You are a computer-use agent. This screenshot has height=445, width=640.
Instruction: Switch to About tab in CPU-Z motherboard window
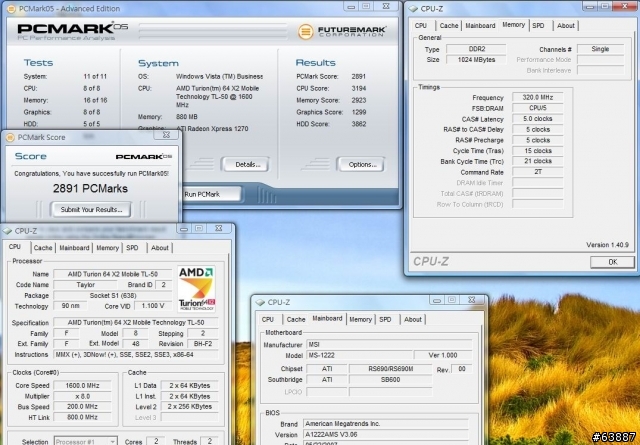[413, 319]
